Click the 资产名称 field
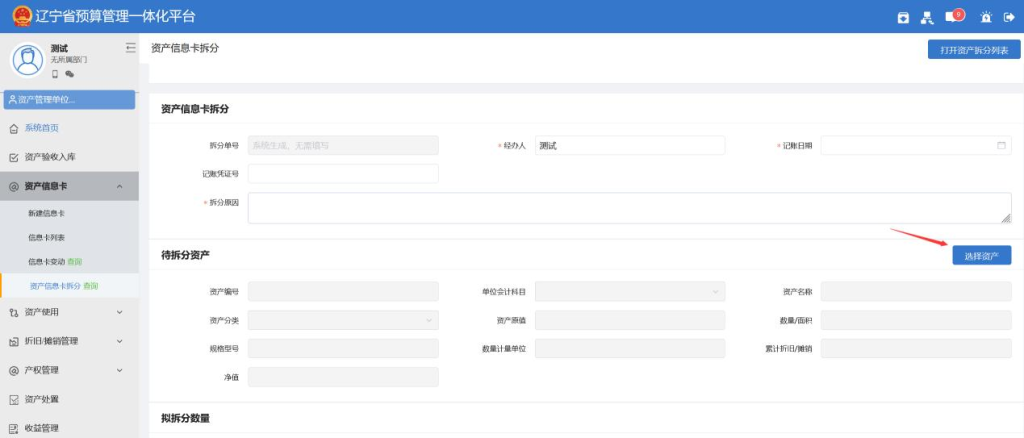The width and height of the screenshot is (1024, 438). tap(916, 291)
